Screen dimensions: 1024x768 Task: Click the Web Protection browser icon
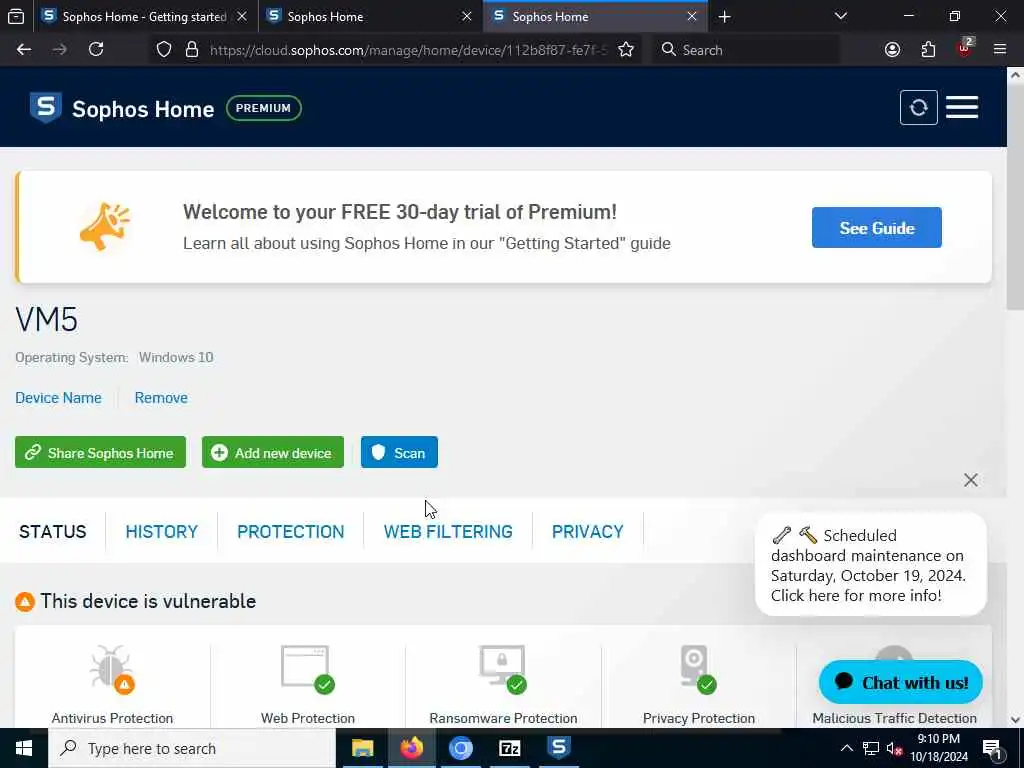[x=308, y=668]
